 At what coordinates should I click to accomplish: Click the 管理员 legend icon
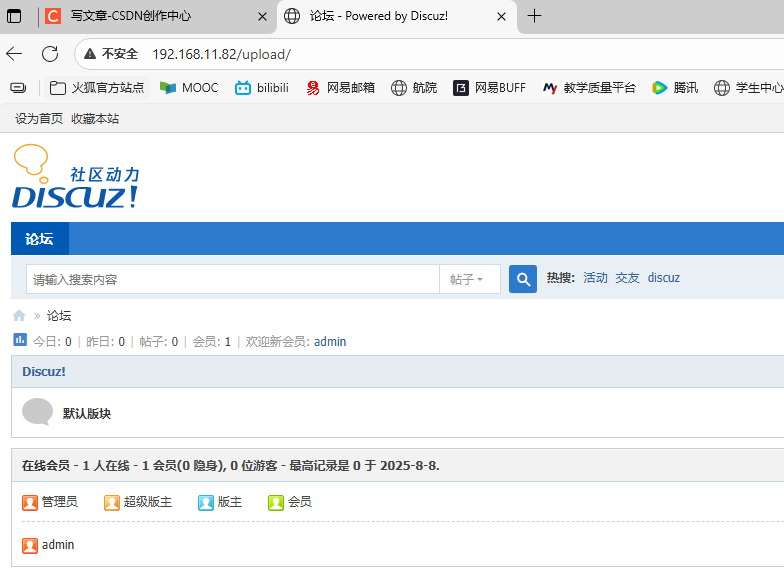30,502
